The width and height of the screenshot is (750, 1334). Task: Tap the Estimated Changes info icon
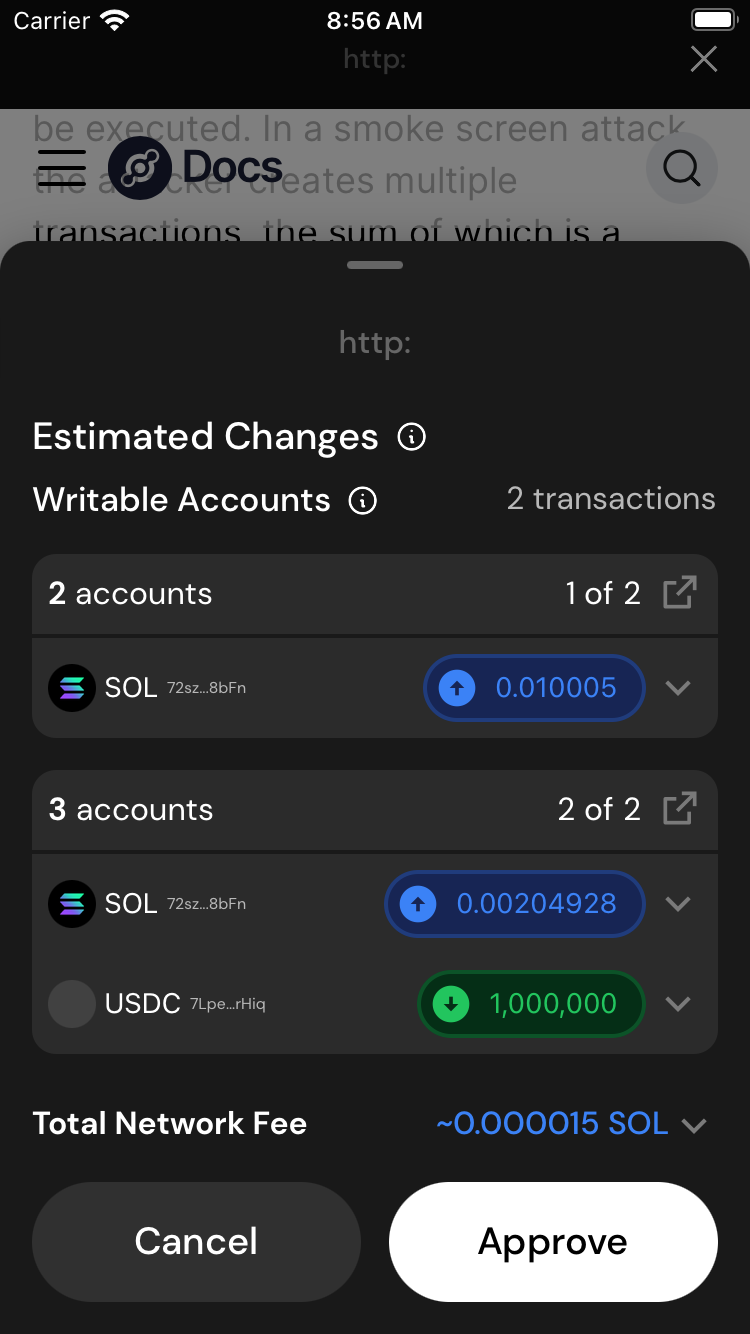(412, 437)
